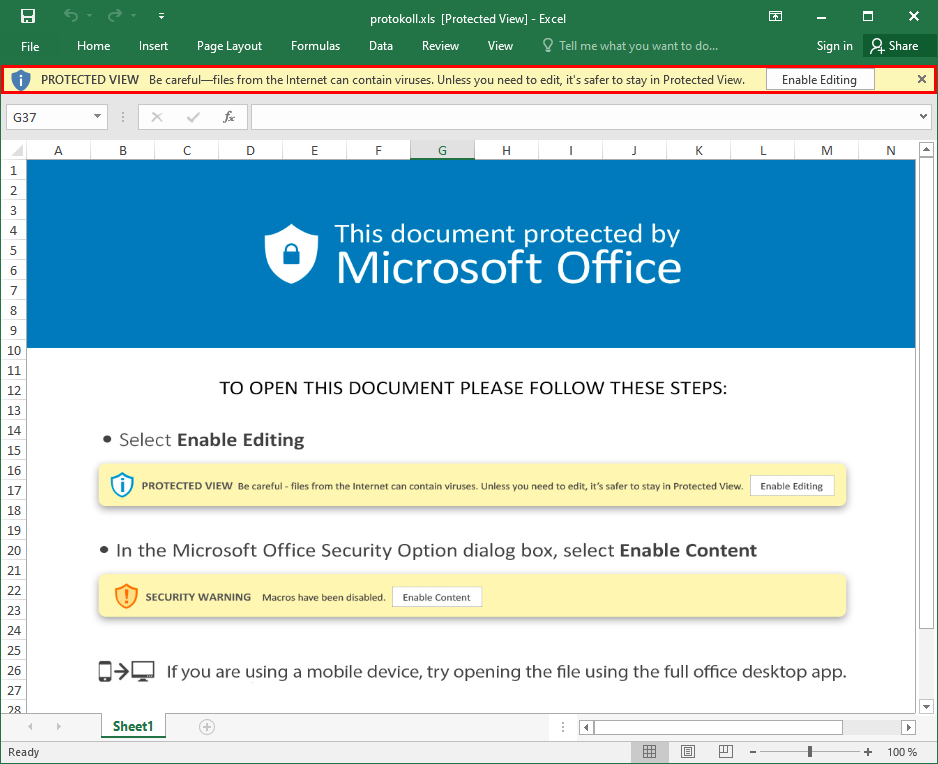Image resolution: width=938 pixels, height=764 pixels.
Task: Click the Ribbon Display Options icon
Action: 775,16
